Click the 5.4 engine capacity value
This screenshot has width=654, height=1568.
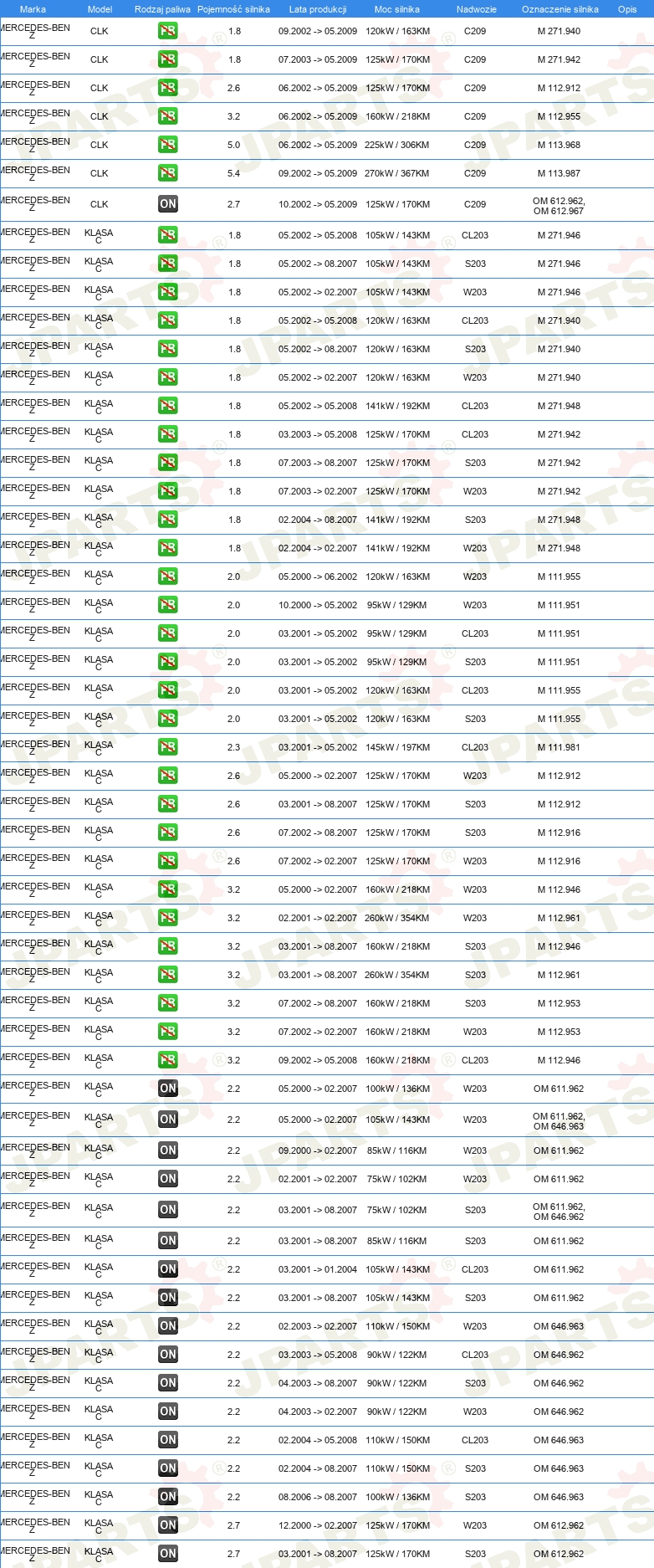point(233,173)
